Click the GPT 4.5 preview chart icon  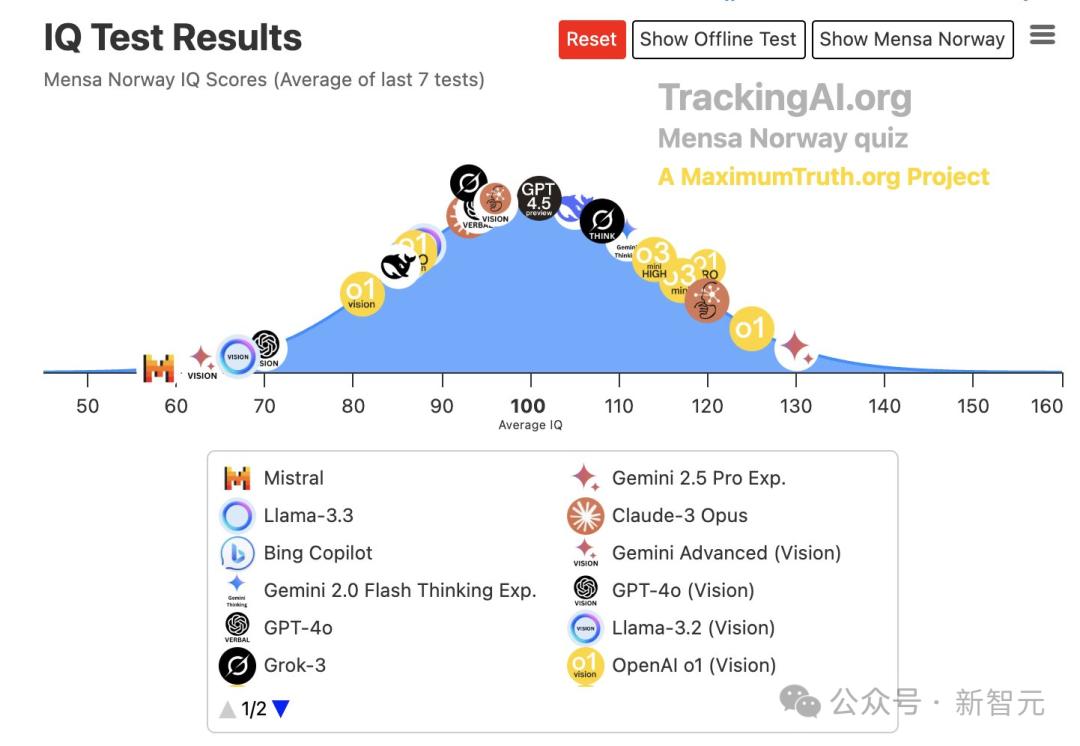(539, 198)
